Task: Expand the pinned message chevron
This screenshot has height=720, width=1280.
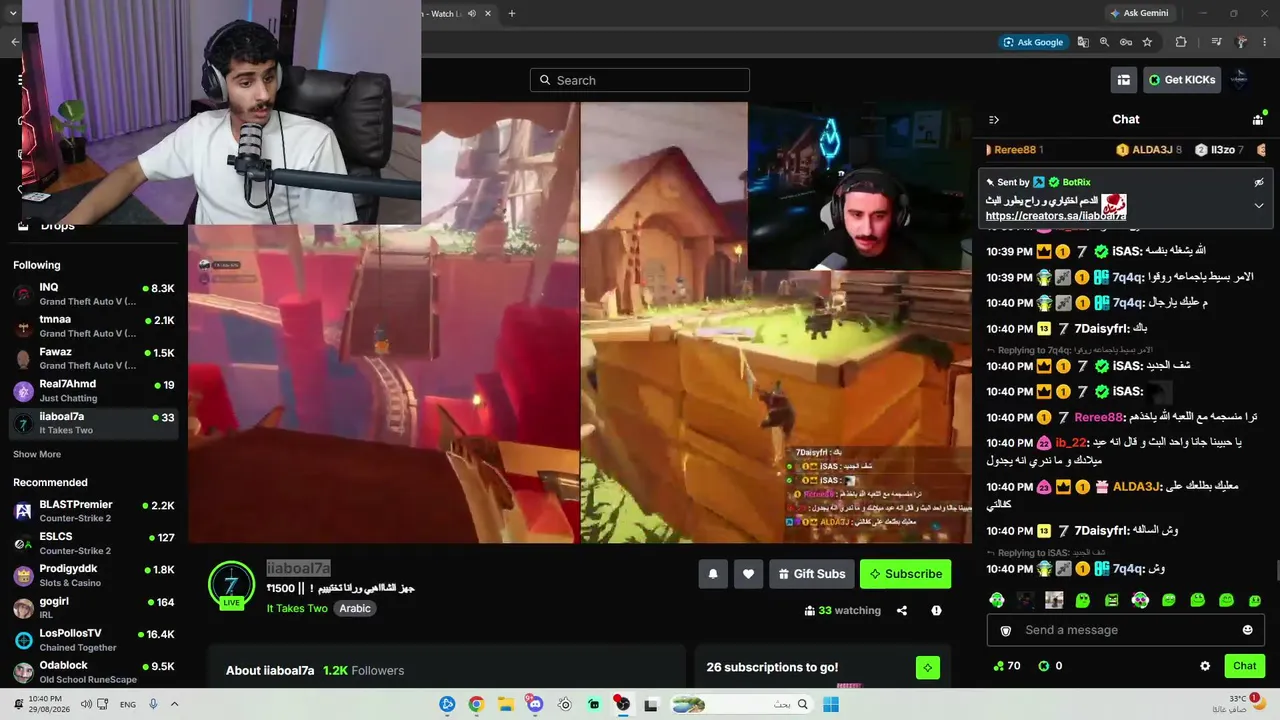Action: (1259, 206)
